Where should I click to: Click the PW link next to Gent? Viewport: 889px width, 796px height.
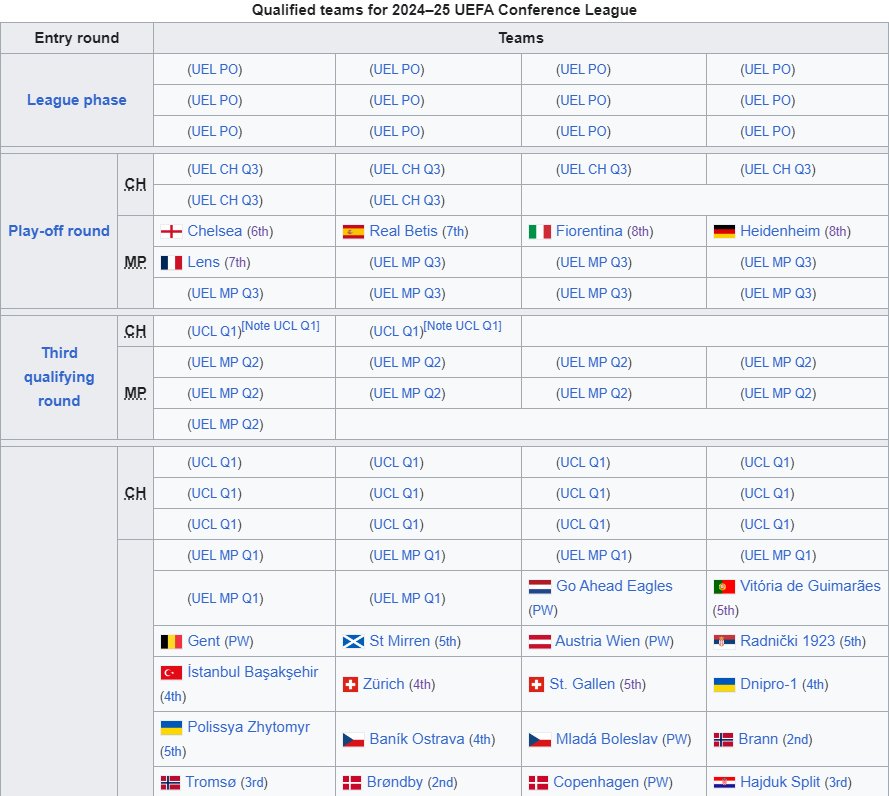click(x=239, y=641)
